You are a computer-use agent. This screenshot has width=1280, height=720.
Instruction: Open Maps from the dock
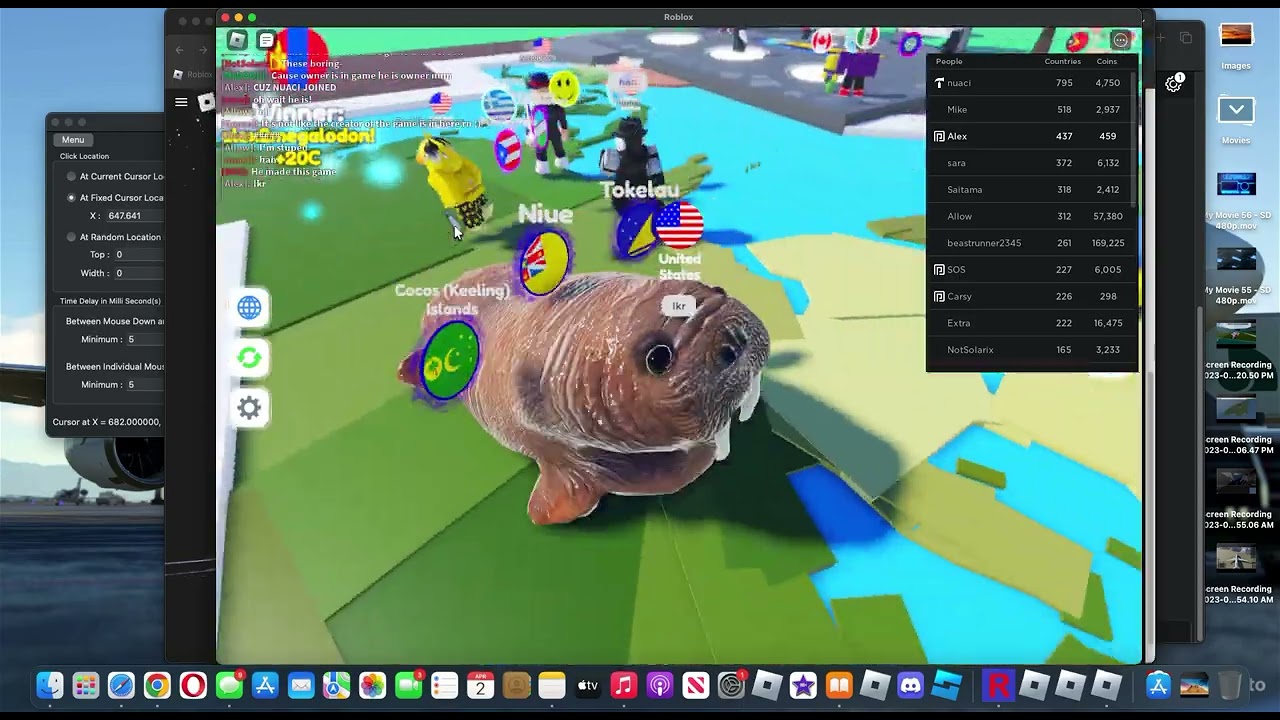336,685
